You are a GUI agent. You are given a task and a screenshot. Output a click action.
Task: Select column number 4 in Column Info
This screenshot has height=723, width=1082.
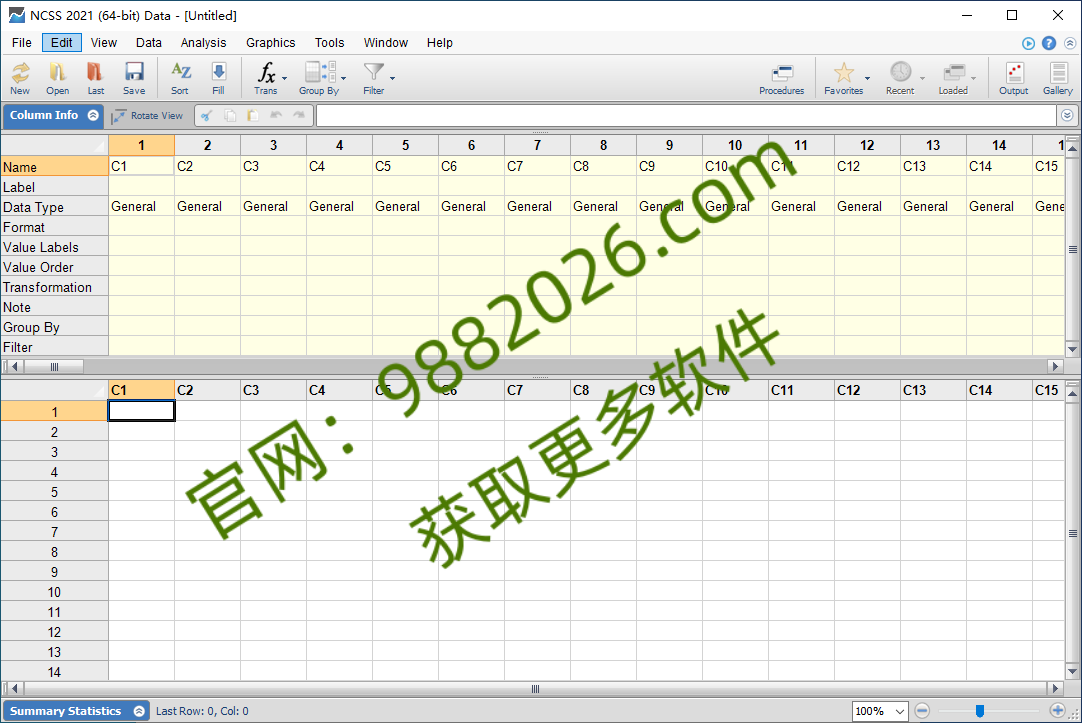point(339,146)
